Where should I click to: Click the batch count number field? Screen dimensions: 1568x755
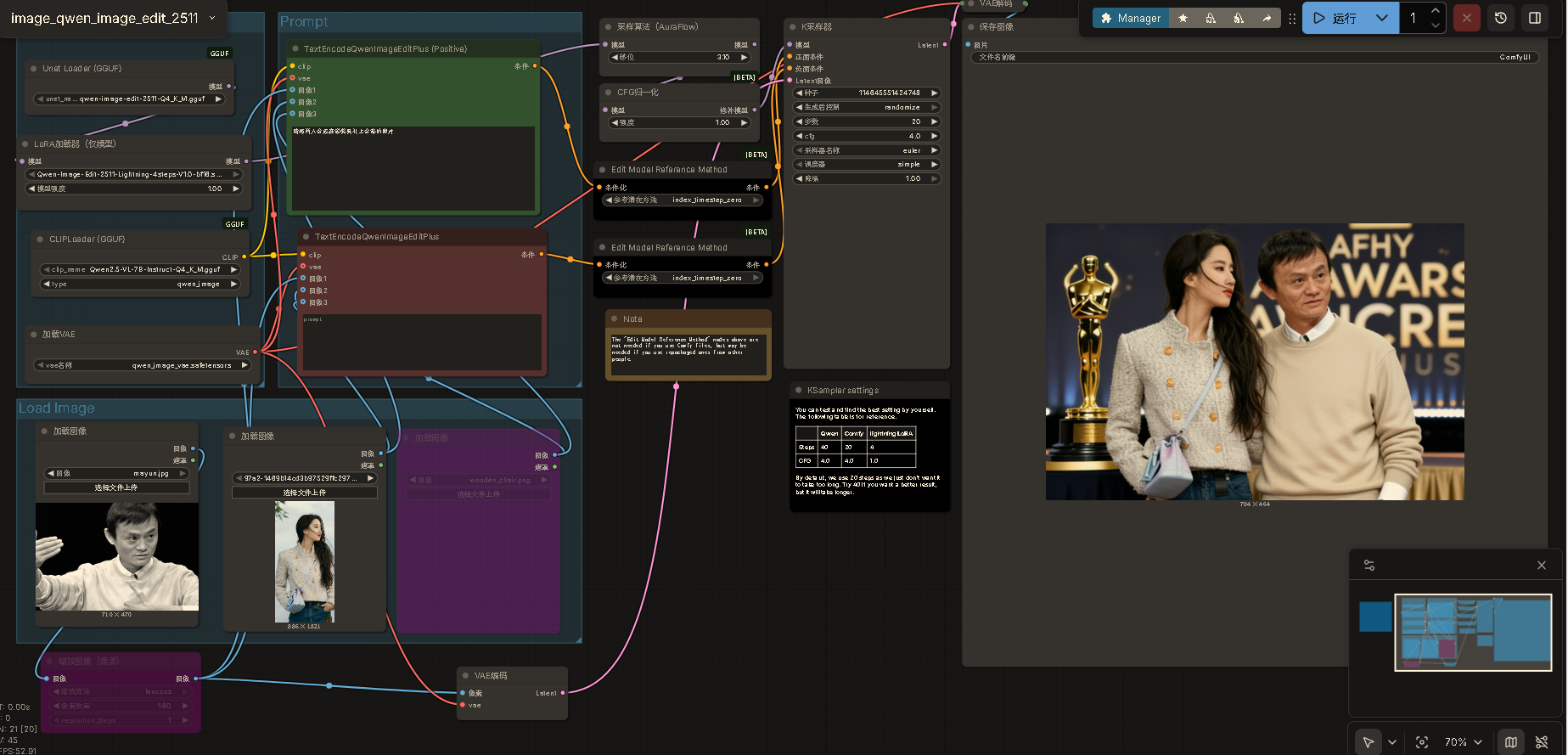click(1414, 18)
